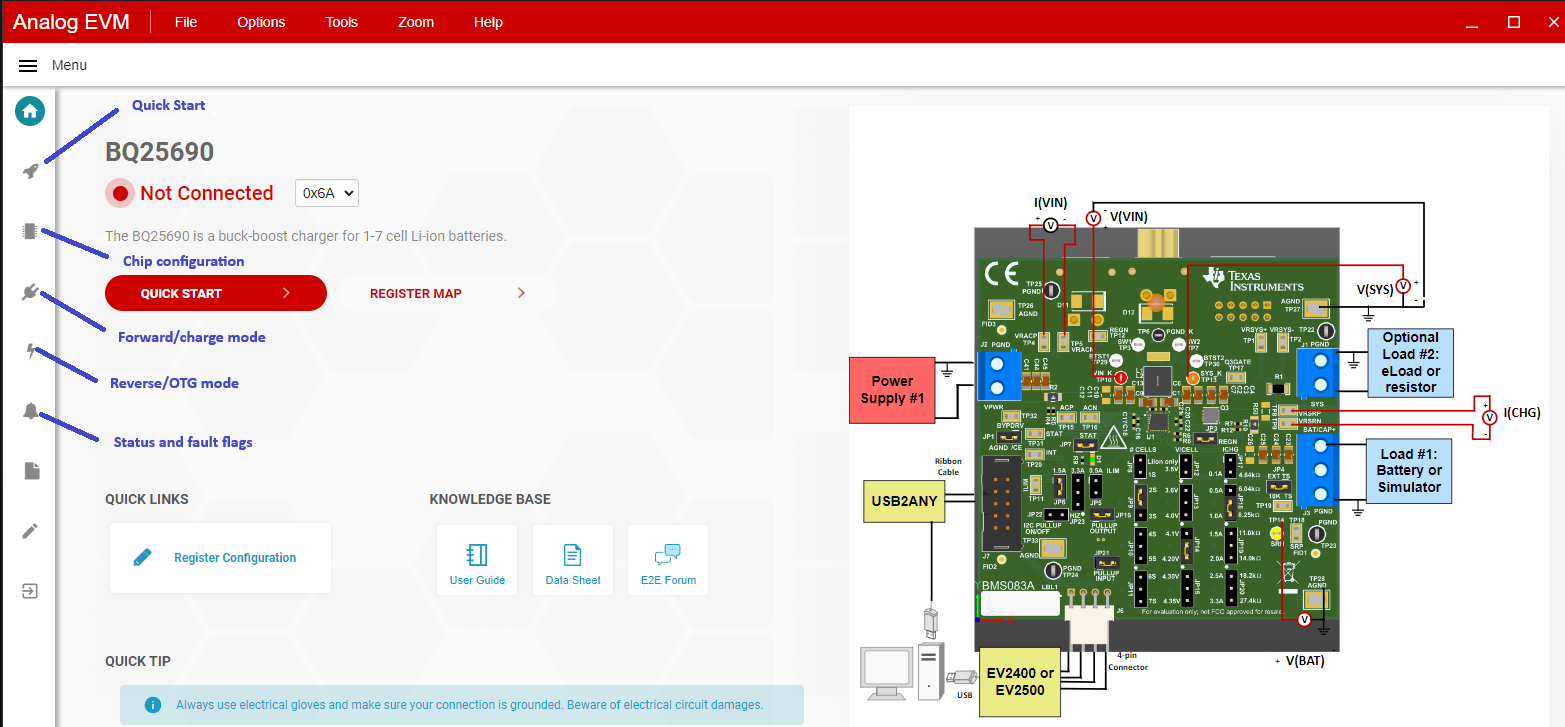Image resolution: width=1565 pixels, height=727 pixels.
Task: Open the E2E Forum tile
Action: (667, 561)
